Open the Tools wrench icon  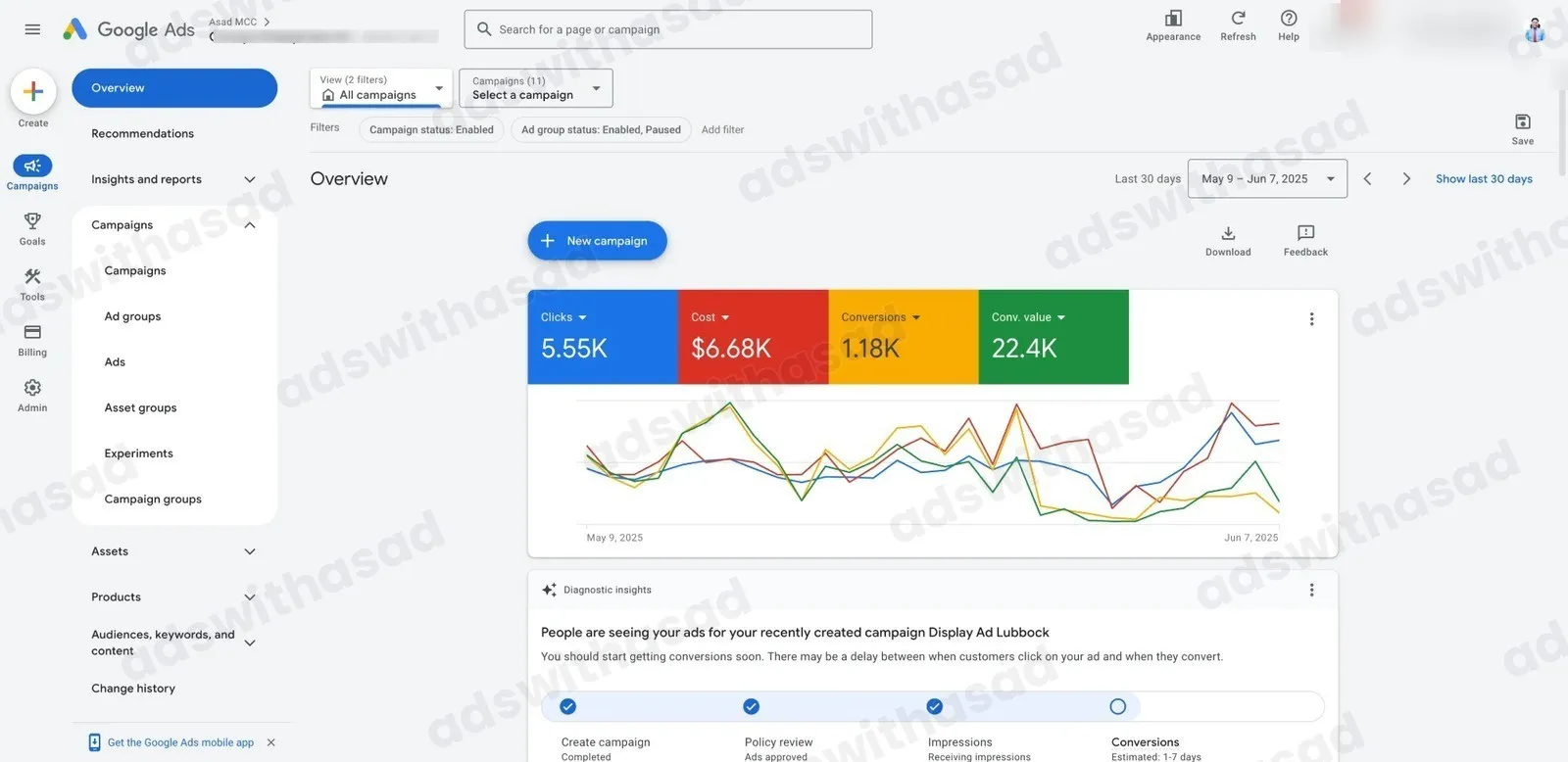[32, 276]
